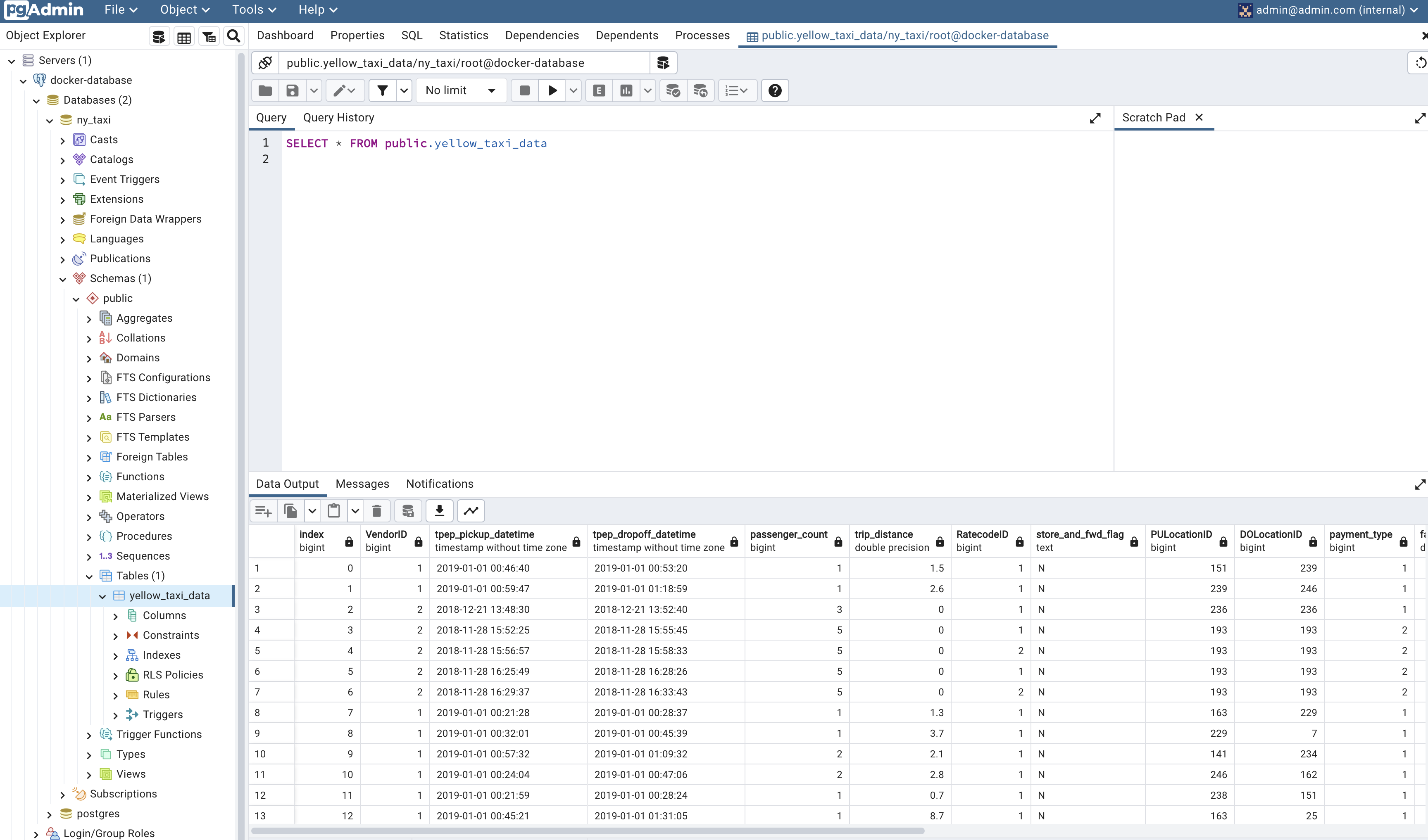Viewport: 1428px width, 840px height.
Task: Open the paste options dropdown arrow
Action: 355,511
